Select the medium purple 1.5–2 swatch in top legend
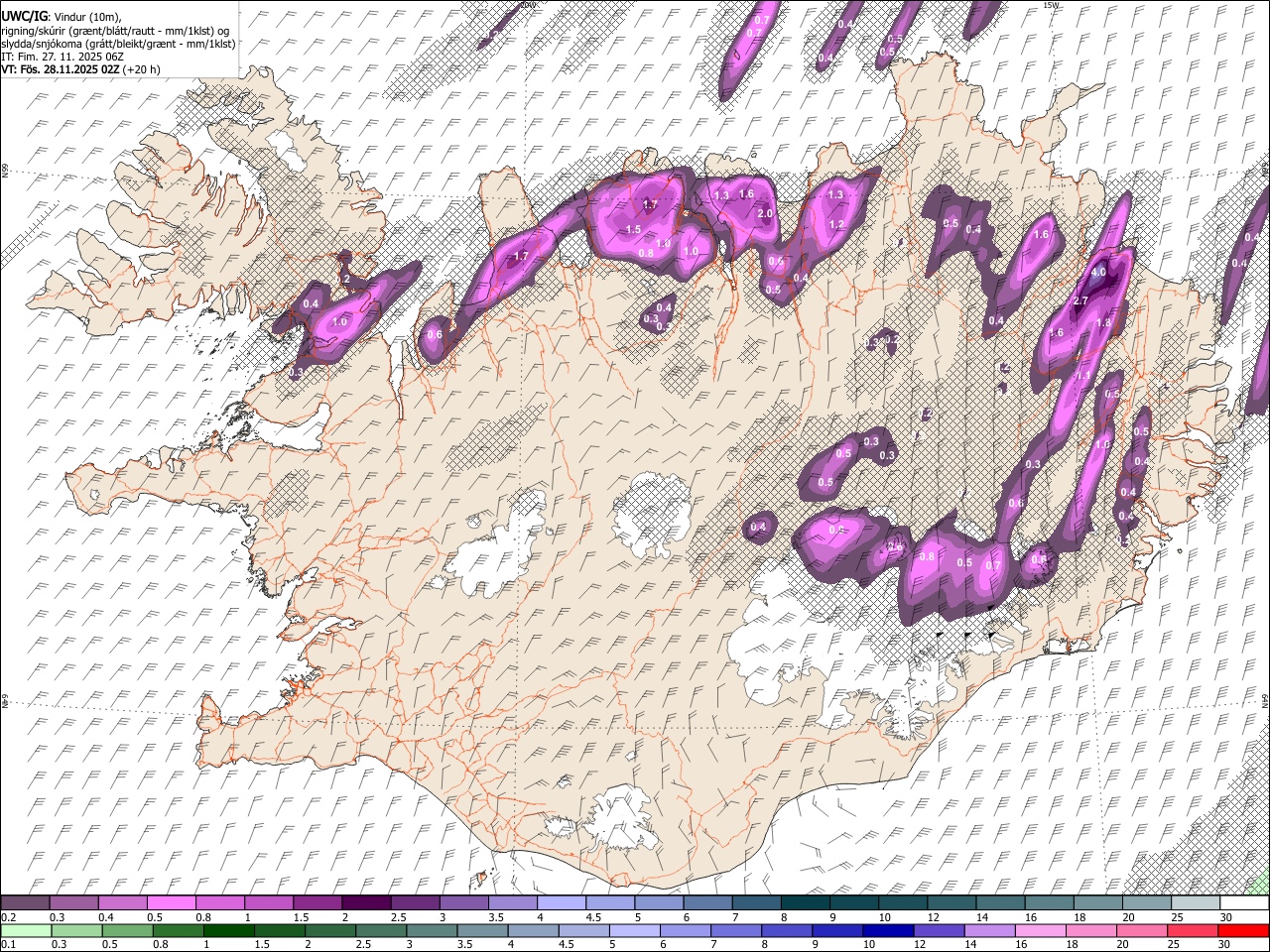This screenshot has width=1270, height=952. (x=317, y=903)
